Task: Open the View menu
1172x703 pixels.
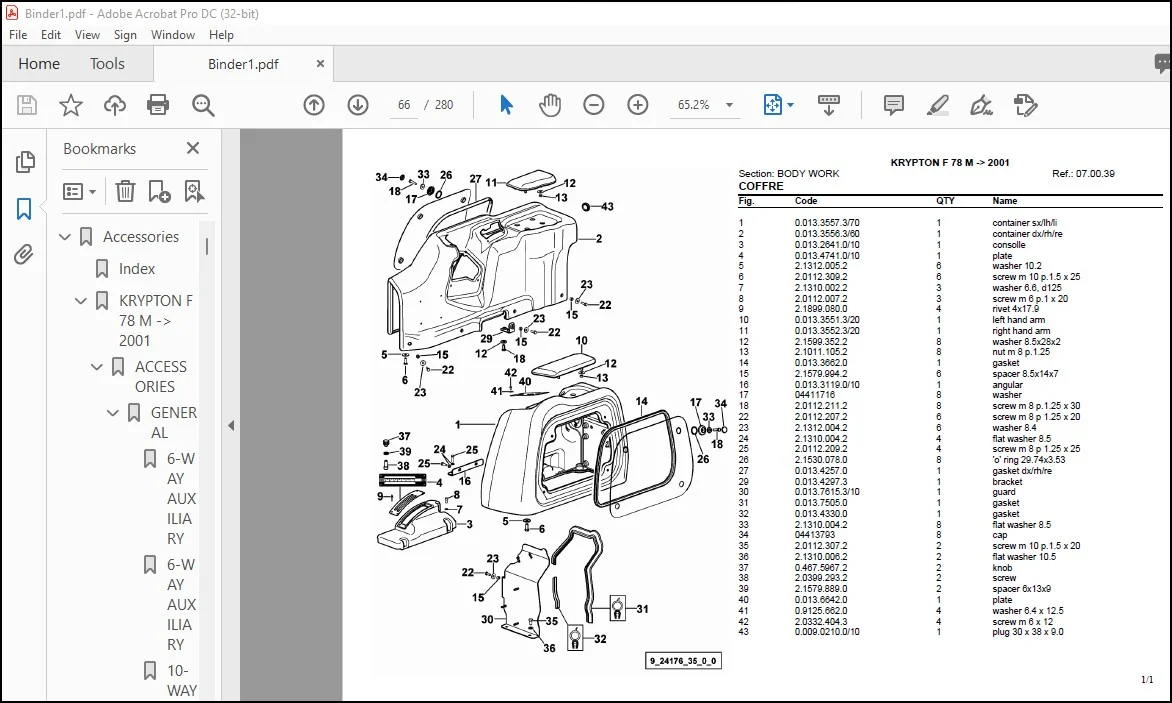Action: (87, 34)
